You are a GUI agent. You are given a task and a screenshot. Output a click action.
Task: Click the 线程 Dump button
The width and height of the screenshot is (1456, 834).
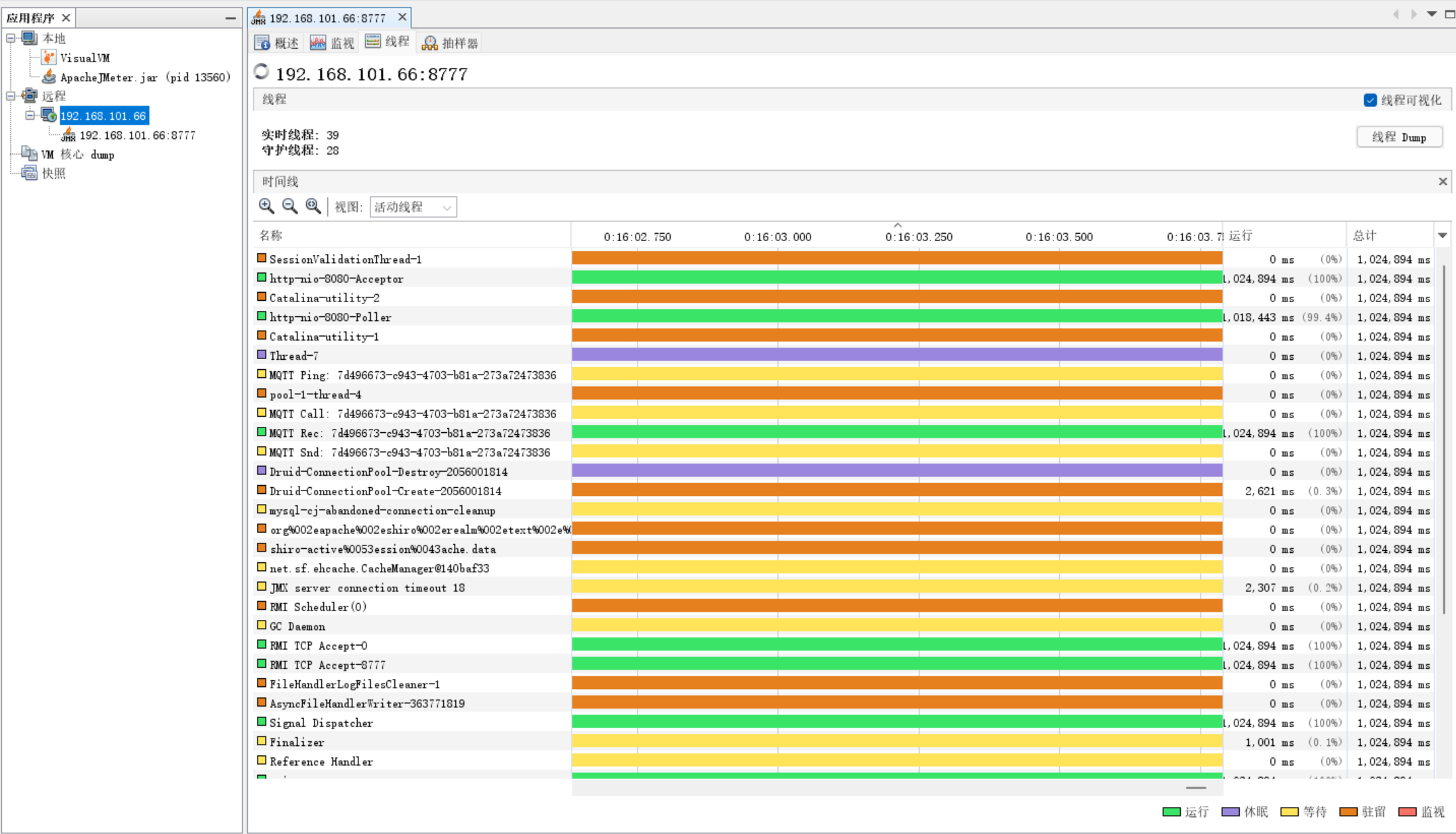point(1398,138)
